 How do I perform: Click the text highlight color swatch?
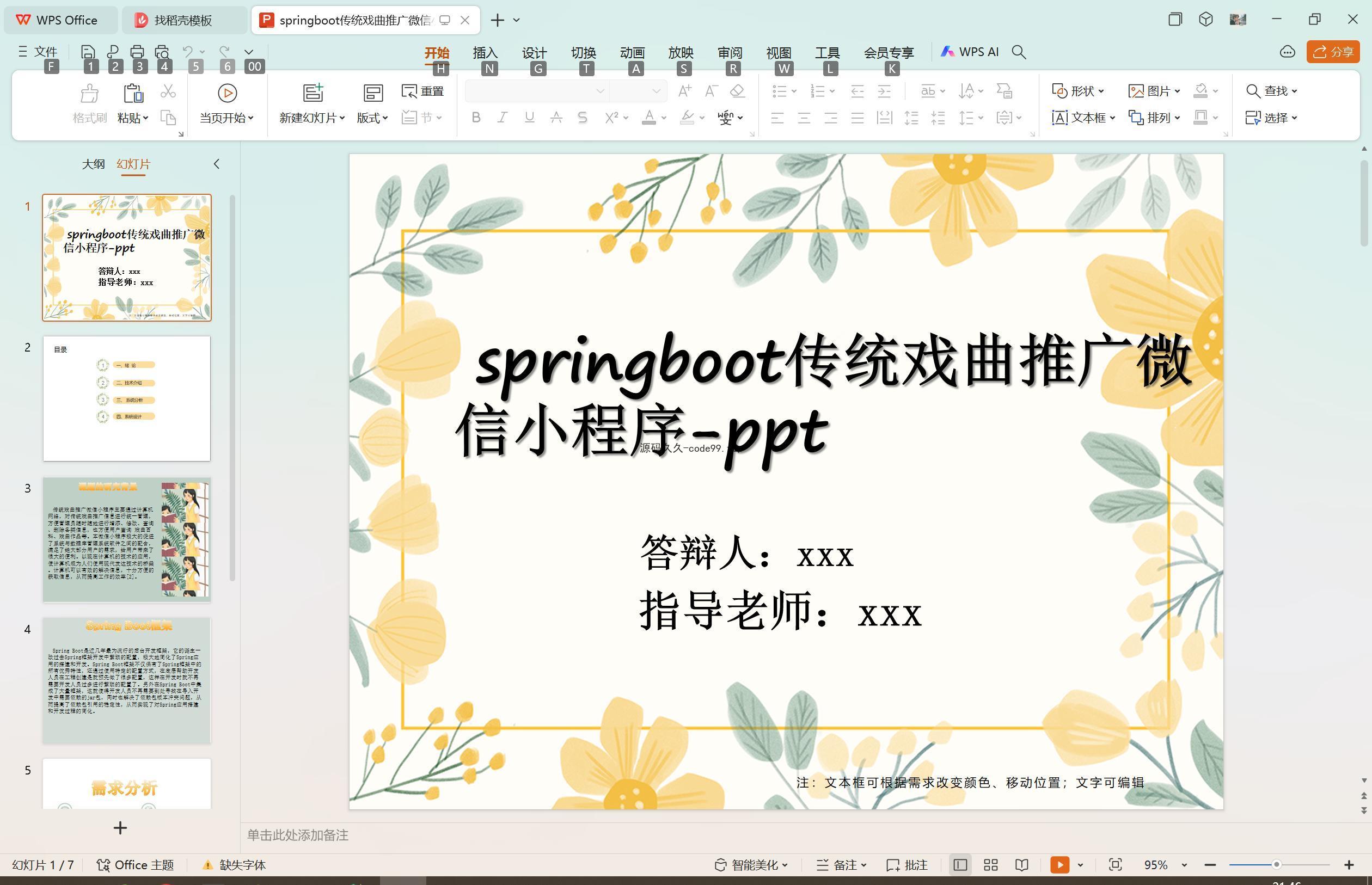tap(687, 118)
